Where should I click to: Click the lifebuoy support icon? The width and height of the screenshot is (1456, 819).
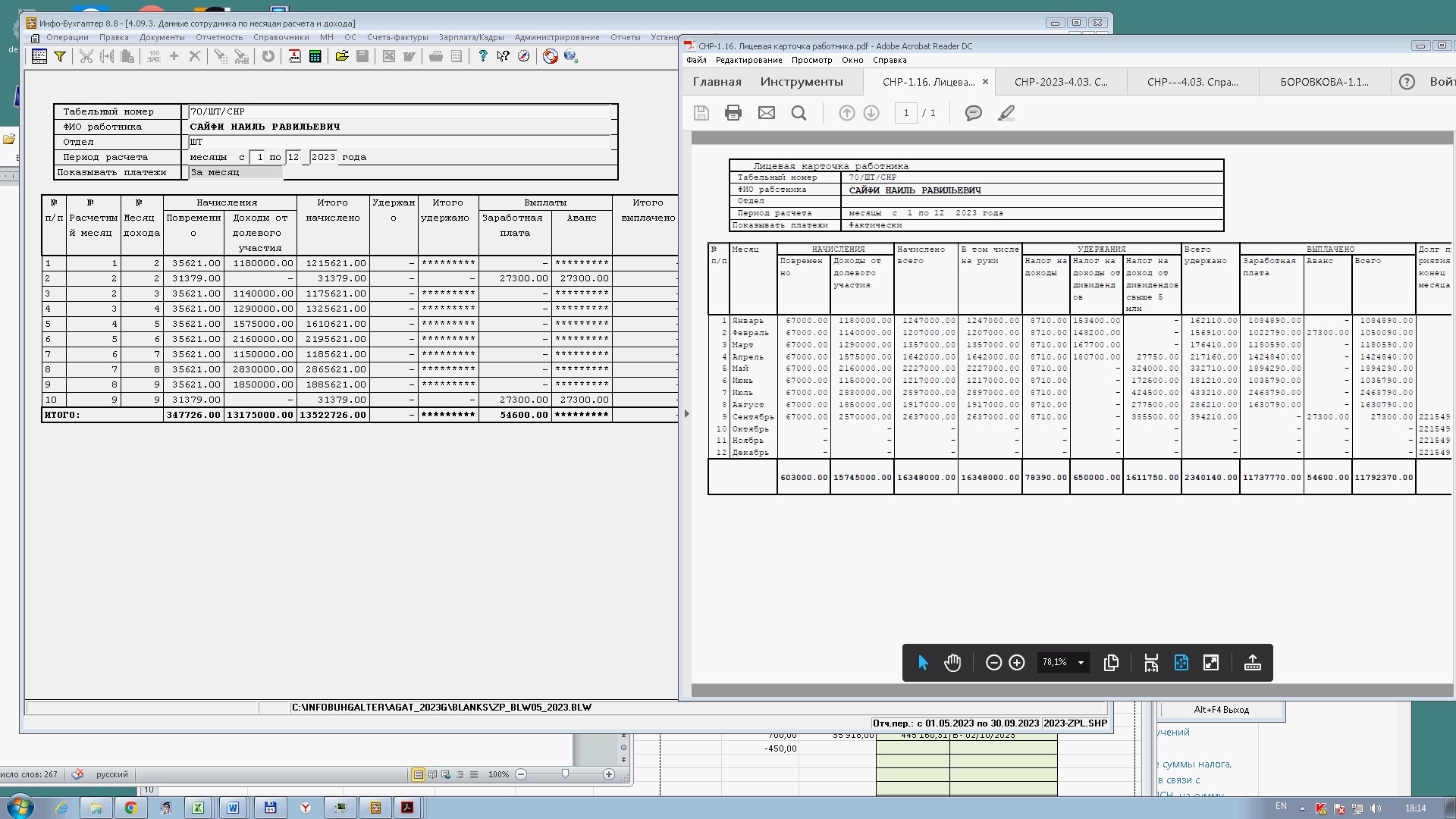[551, 56]
